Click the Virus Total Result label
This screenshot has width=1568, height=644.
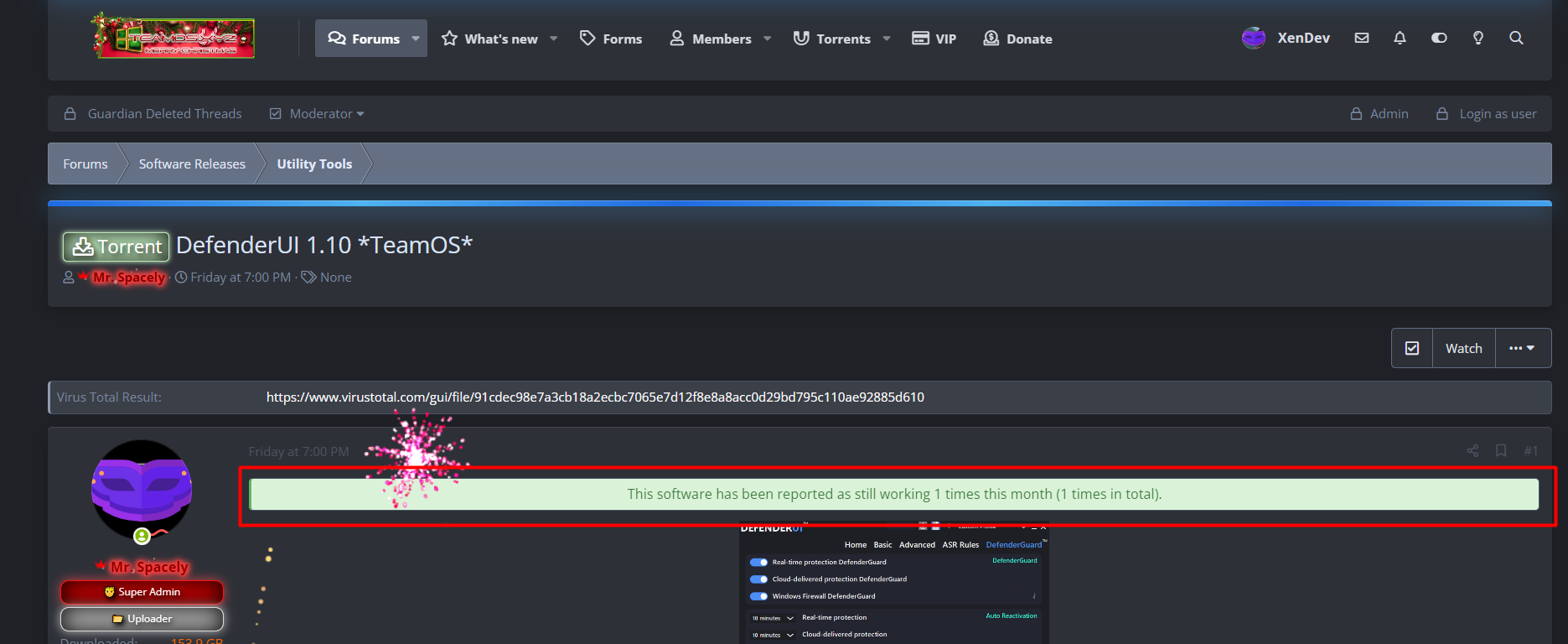point(109,397)
